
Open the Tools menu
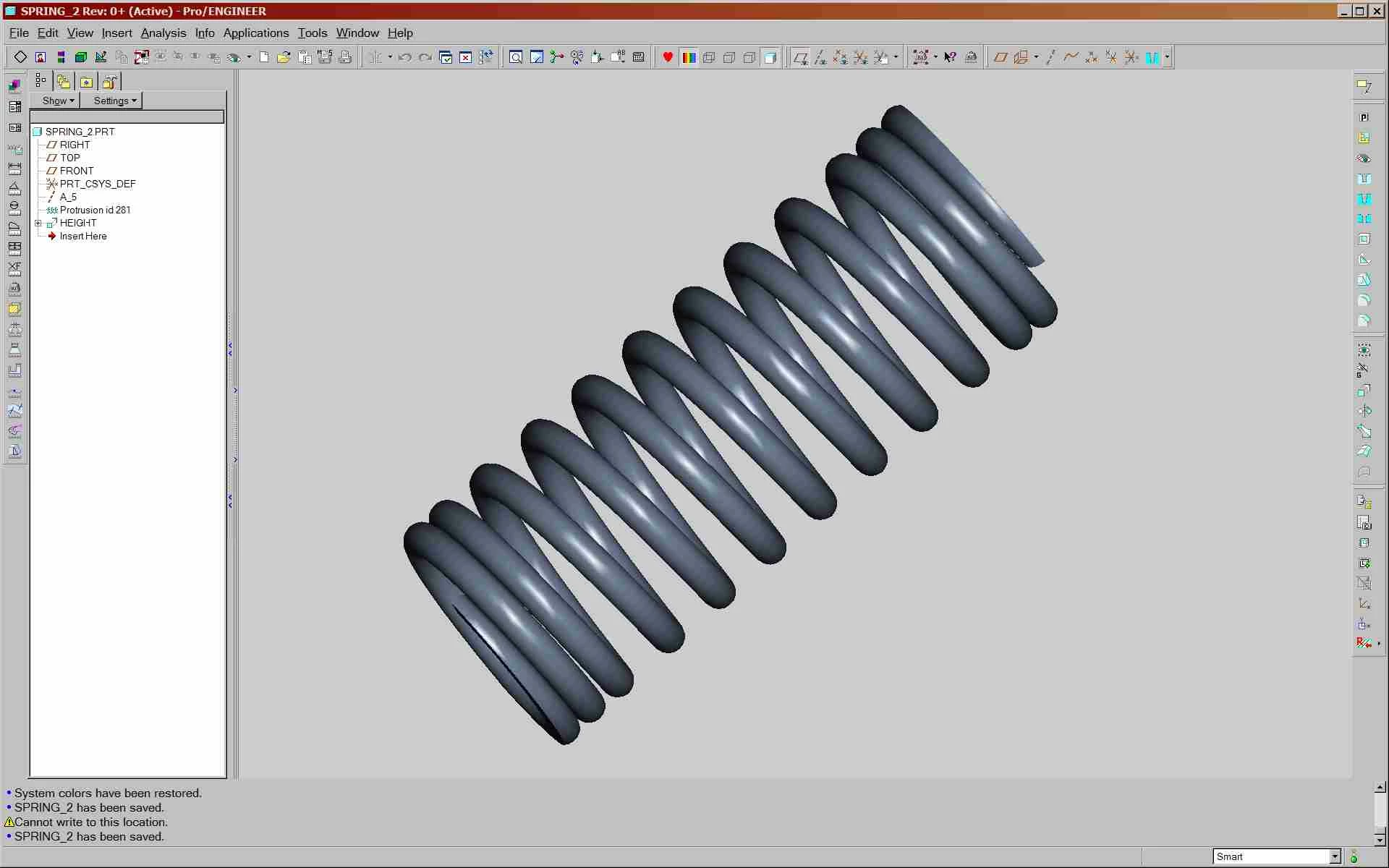coord(313,33)
